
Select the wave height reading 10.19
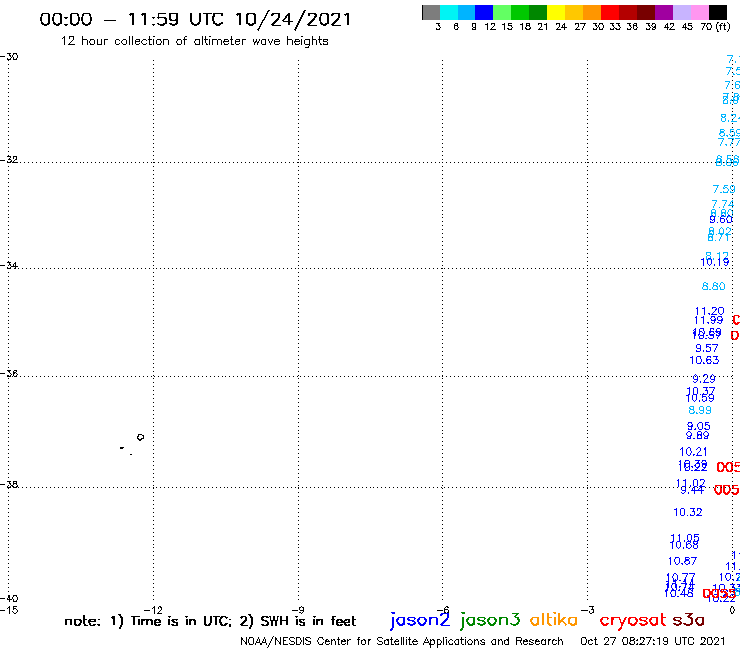[715, 262]
